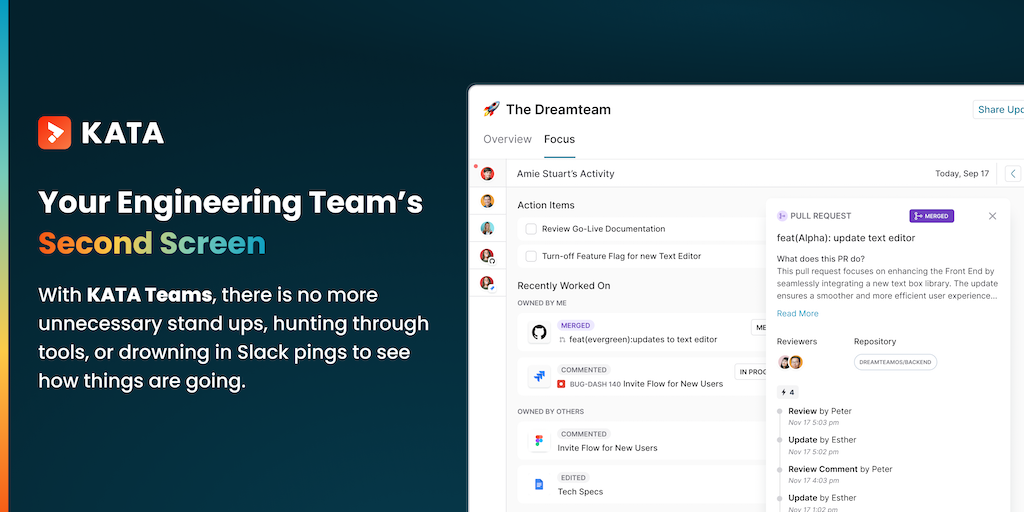This screenshot has height=512, width=1024.
Task: Open the Overview tab
Action: point(507,139)
